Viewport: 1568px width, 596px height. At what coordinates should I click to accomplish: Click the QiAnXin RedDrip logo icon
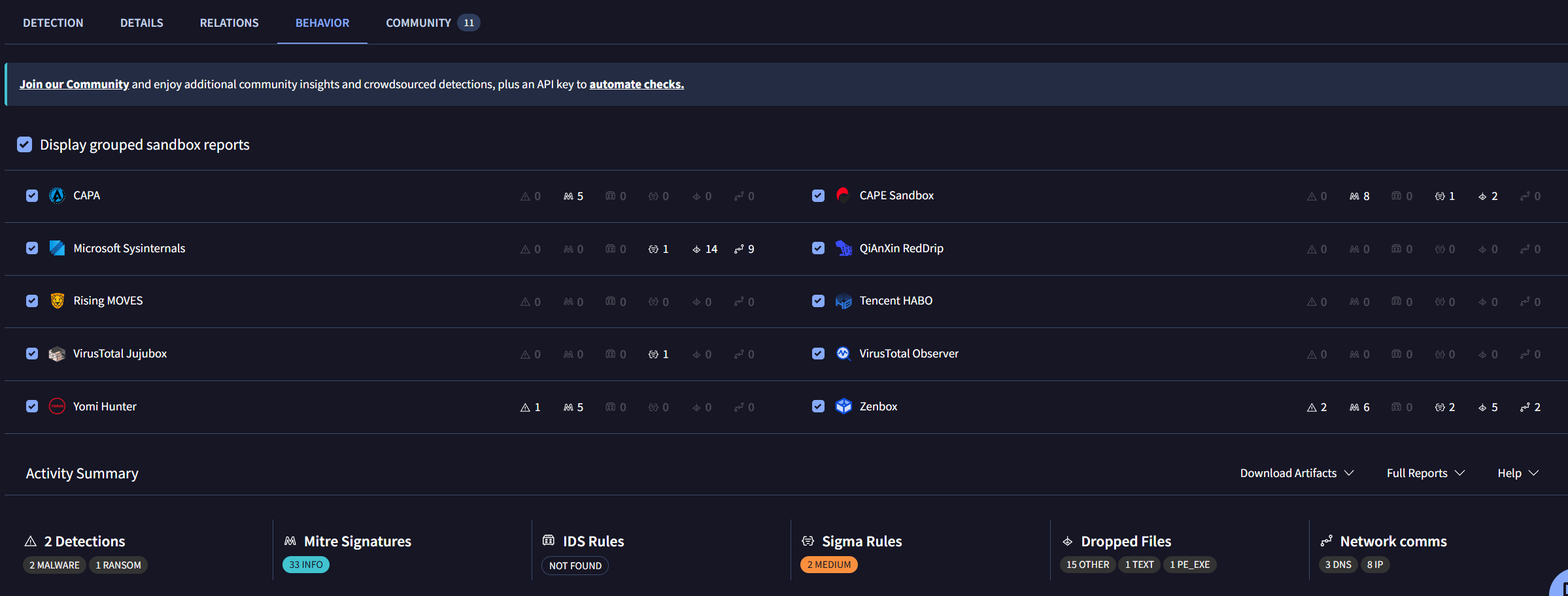(844, 248)
